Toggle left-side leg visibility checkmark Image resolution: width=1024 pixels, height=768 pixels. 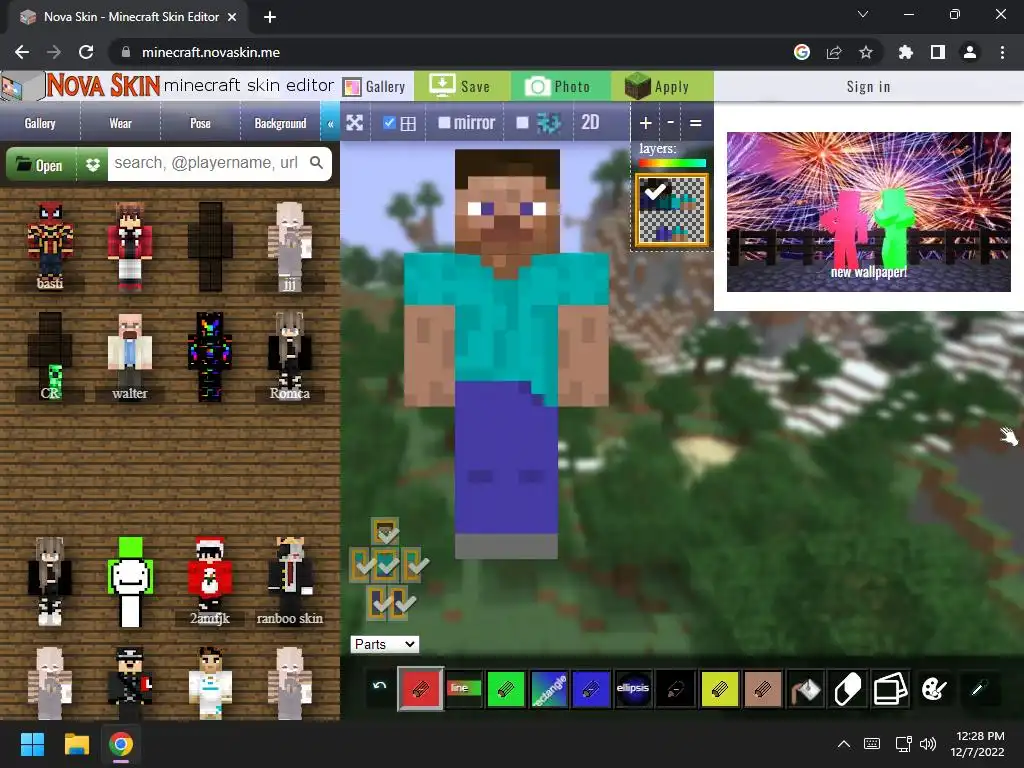coord(377,603)
